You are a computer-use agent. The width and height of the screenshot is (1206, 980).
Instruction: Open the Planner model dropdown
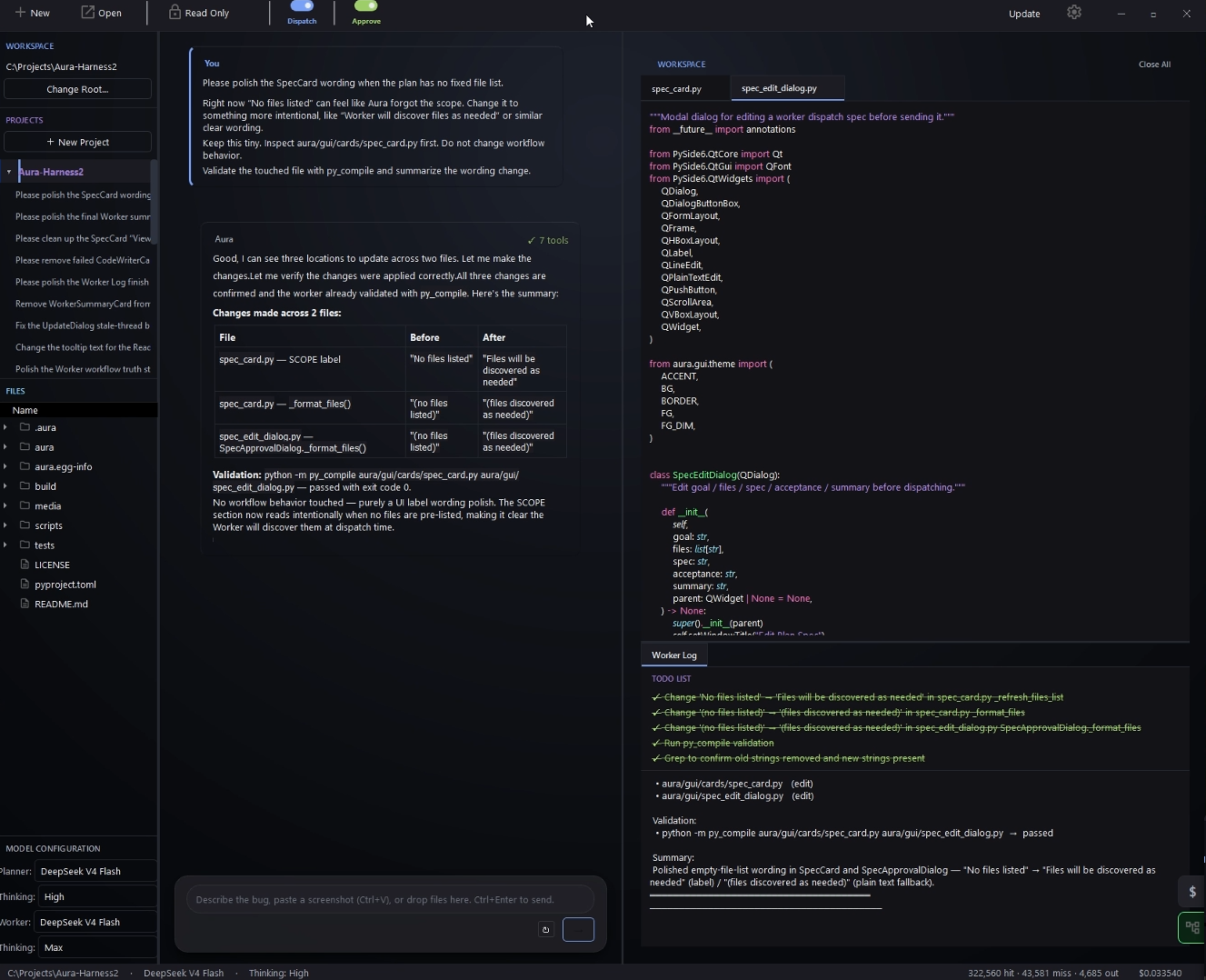click(95, 871)
